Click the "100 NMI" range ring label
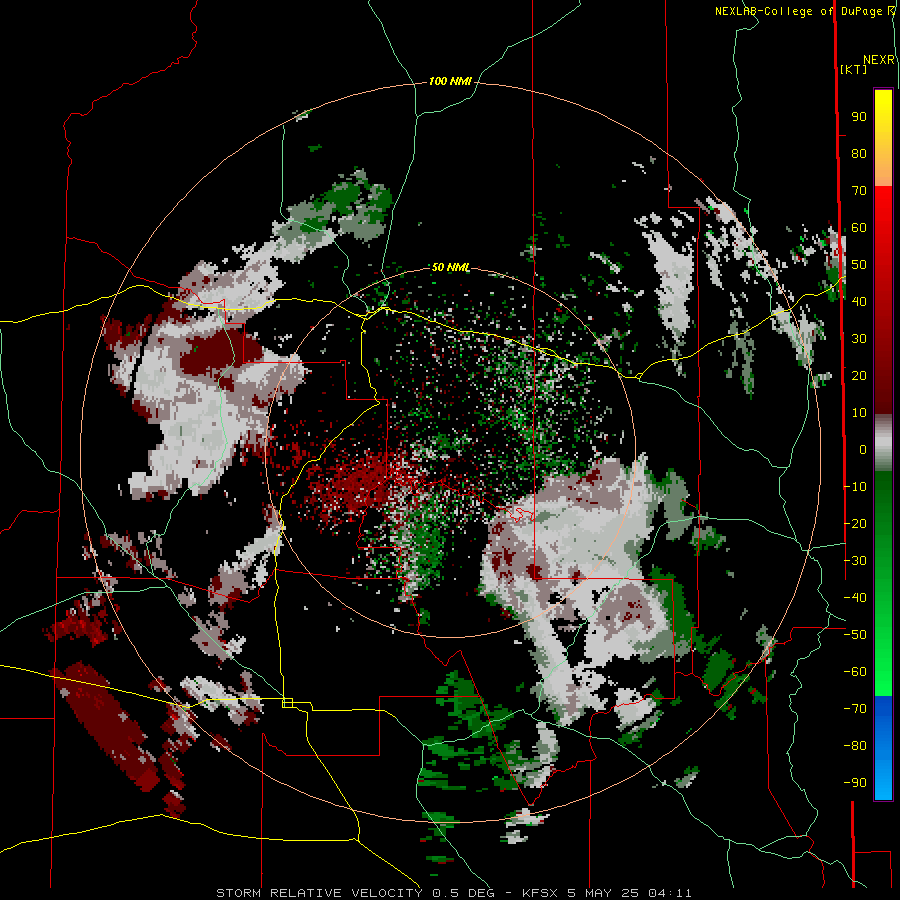The height and width of the screenshot is (900, 900). (450, 82)
